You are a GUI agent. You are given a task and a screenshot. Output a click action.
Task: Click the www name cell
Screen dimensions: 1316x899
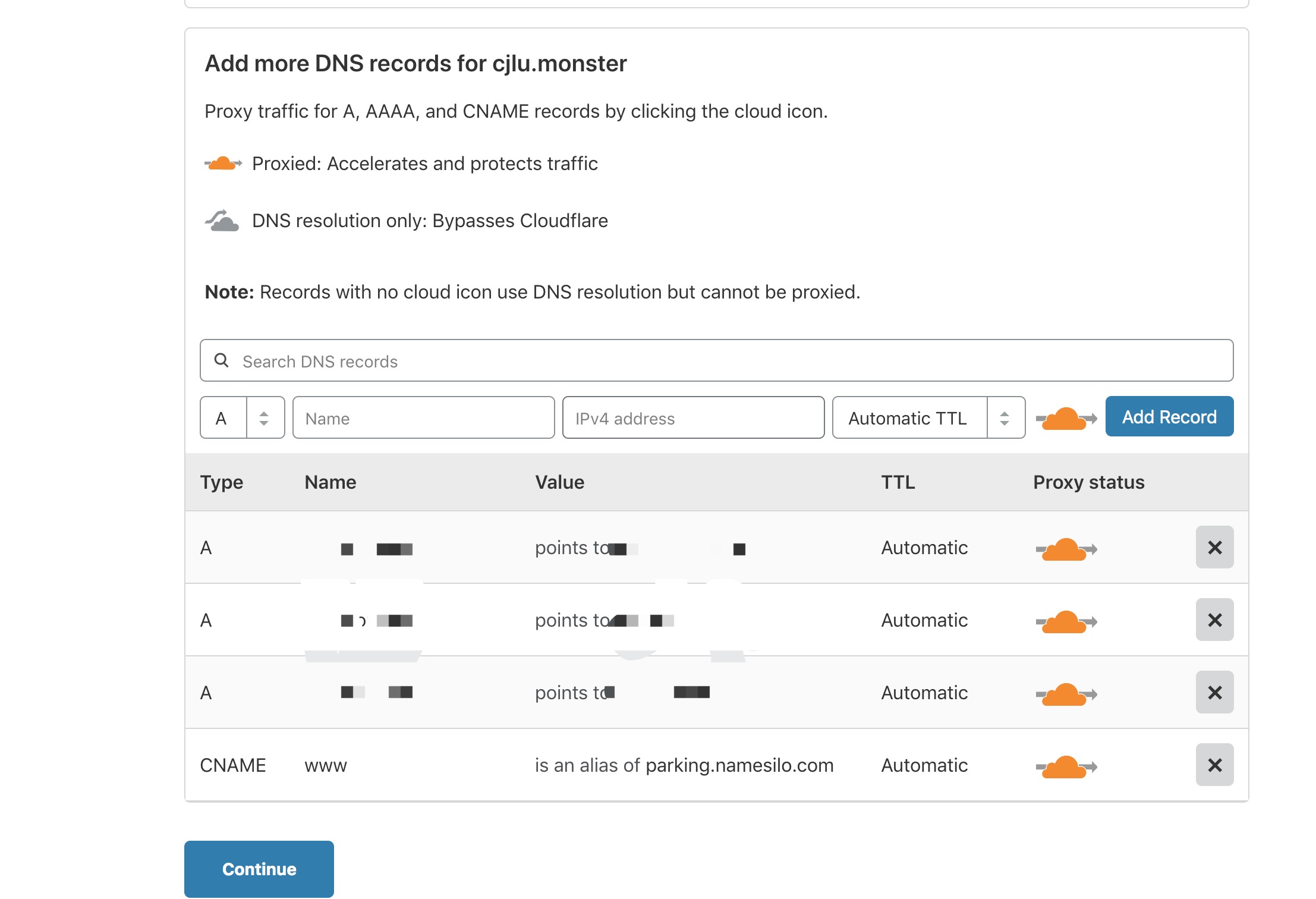pyautogui.click(x=326, y=765)
